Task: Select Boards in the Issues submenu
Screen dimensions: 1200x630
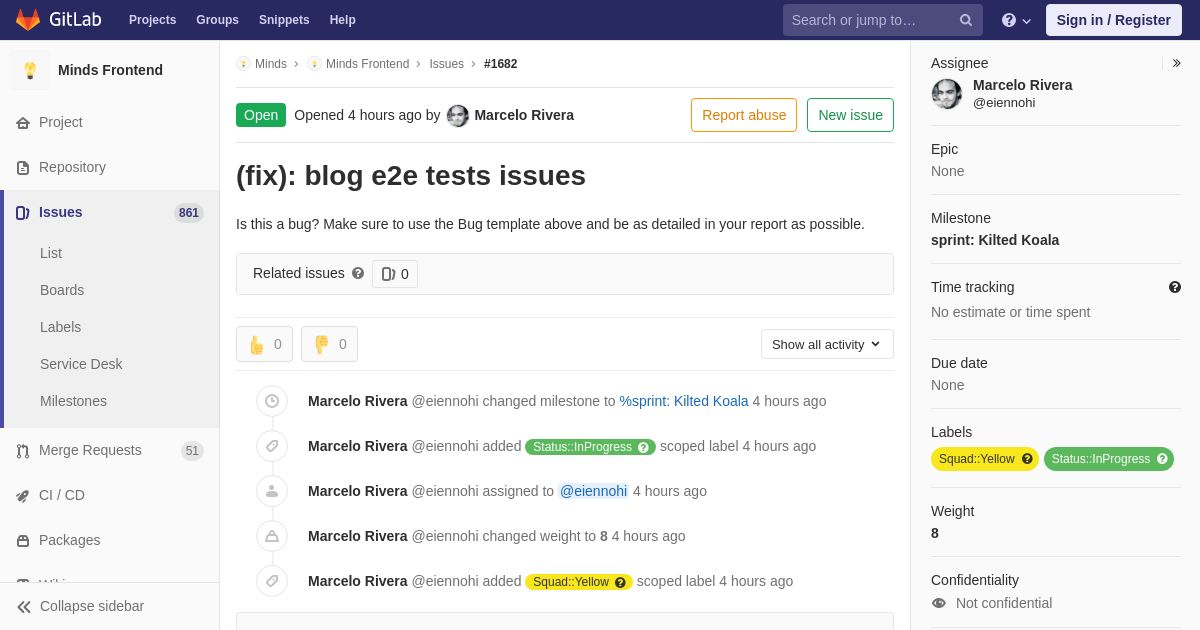Action: coord(62,290)
